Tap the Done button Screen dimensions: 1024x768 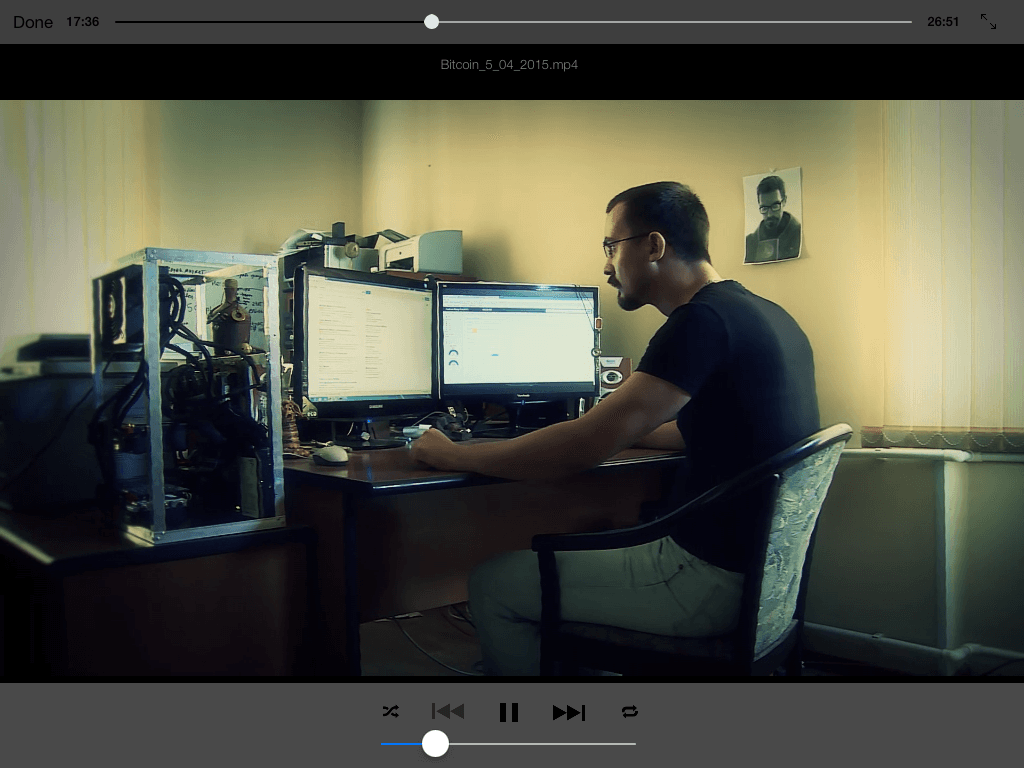point(33,22)
